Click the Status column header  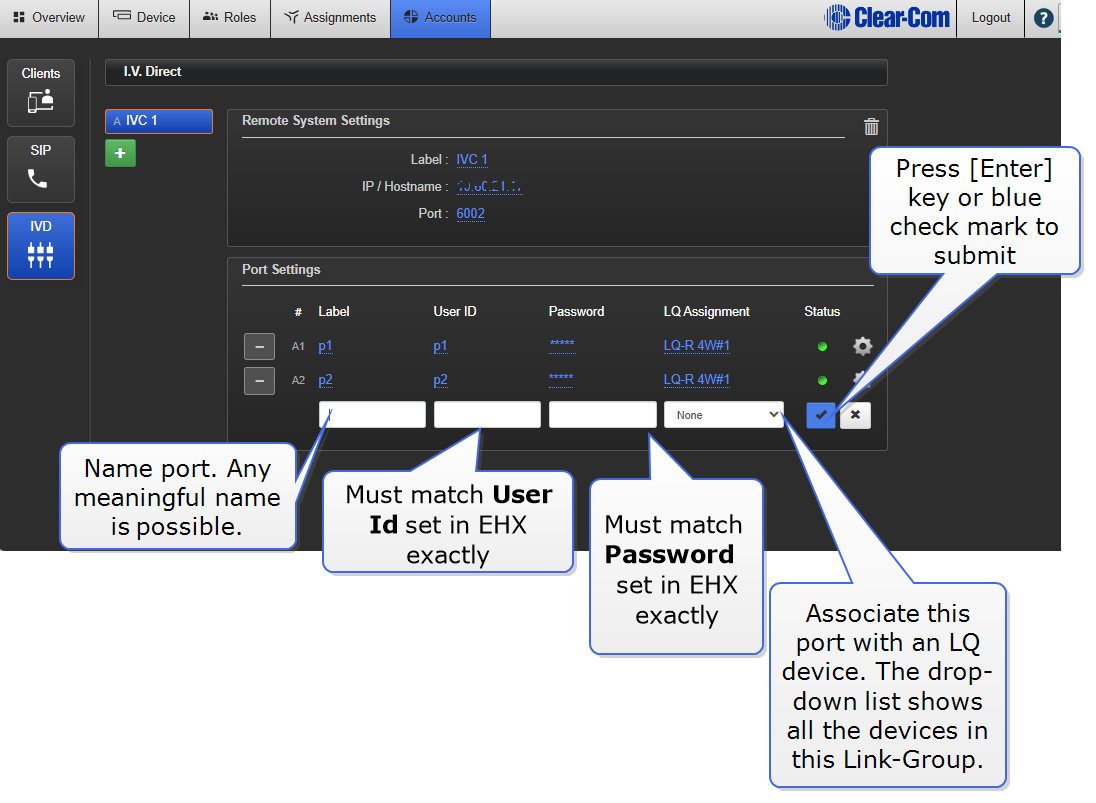click(822, 312)
